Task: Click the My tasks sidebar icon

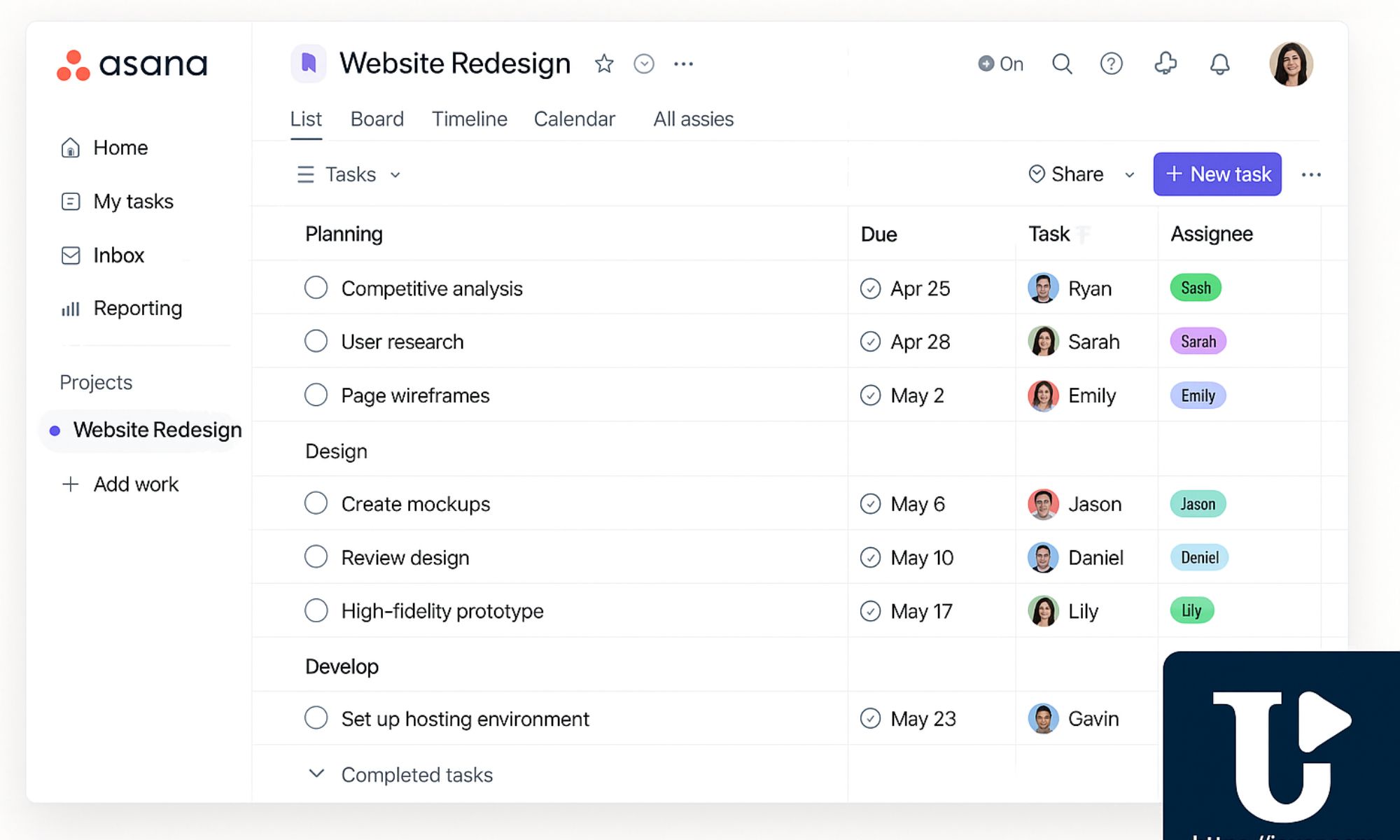Action: point(71,202)
